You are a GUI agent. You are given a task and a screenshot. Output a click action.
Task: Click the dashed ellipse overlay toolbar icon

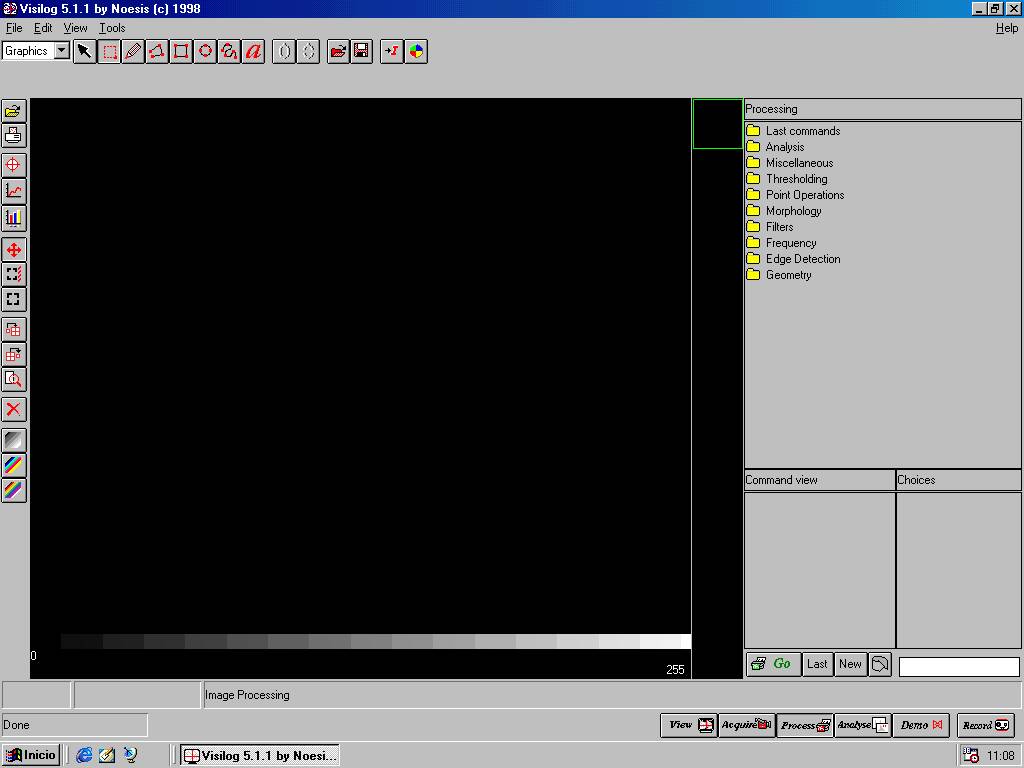pyautogui.click(x=308, y=51)
